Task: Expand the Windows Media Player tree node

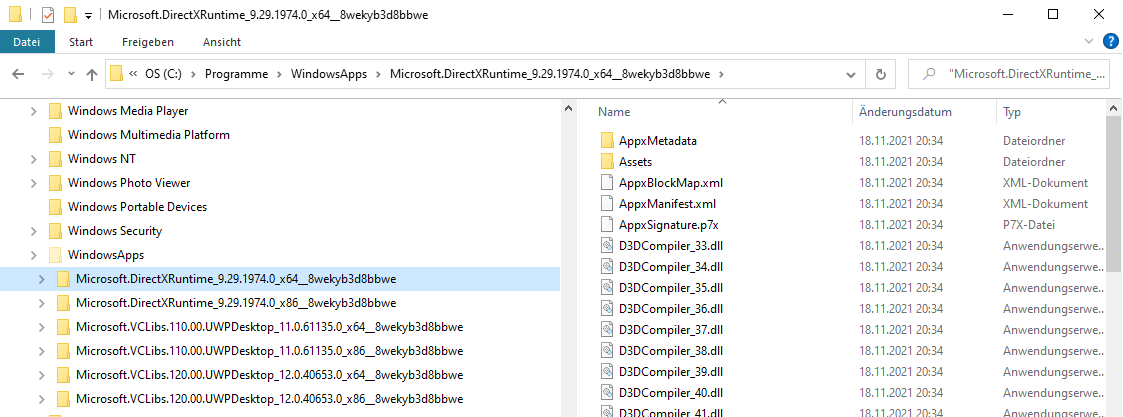Action: [x=34, y=111]
